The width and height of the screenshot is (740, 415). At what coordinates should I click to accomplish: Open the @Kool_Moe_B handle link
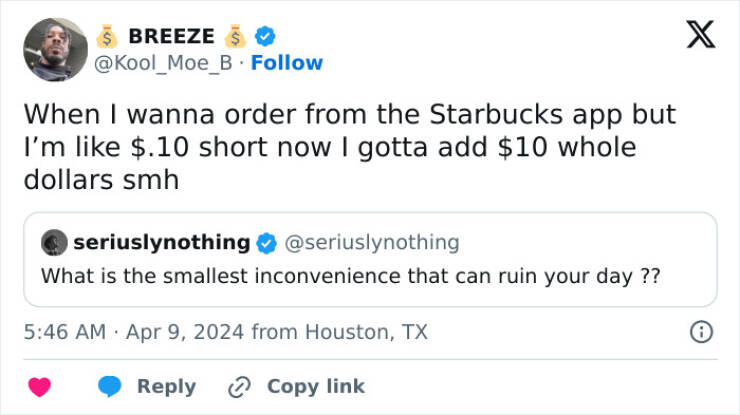(x=166, y=63)
